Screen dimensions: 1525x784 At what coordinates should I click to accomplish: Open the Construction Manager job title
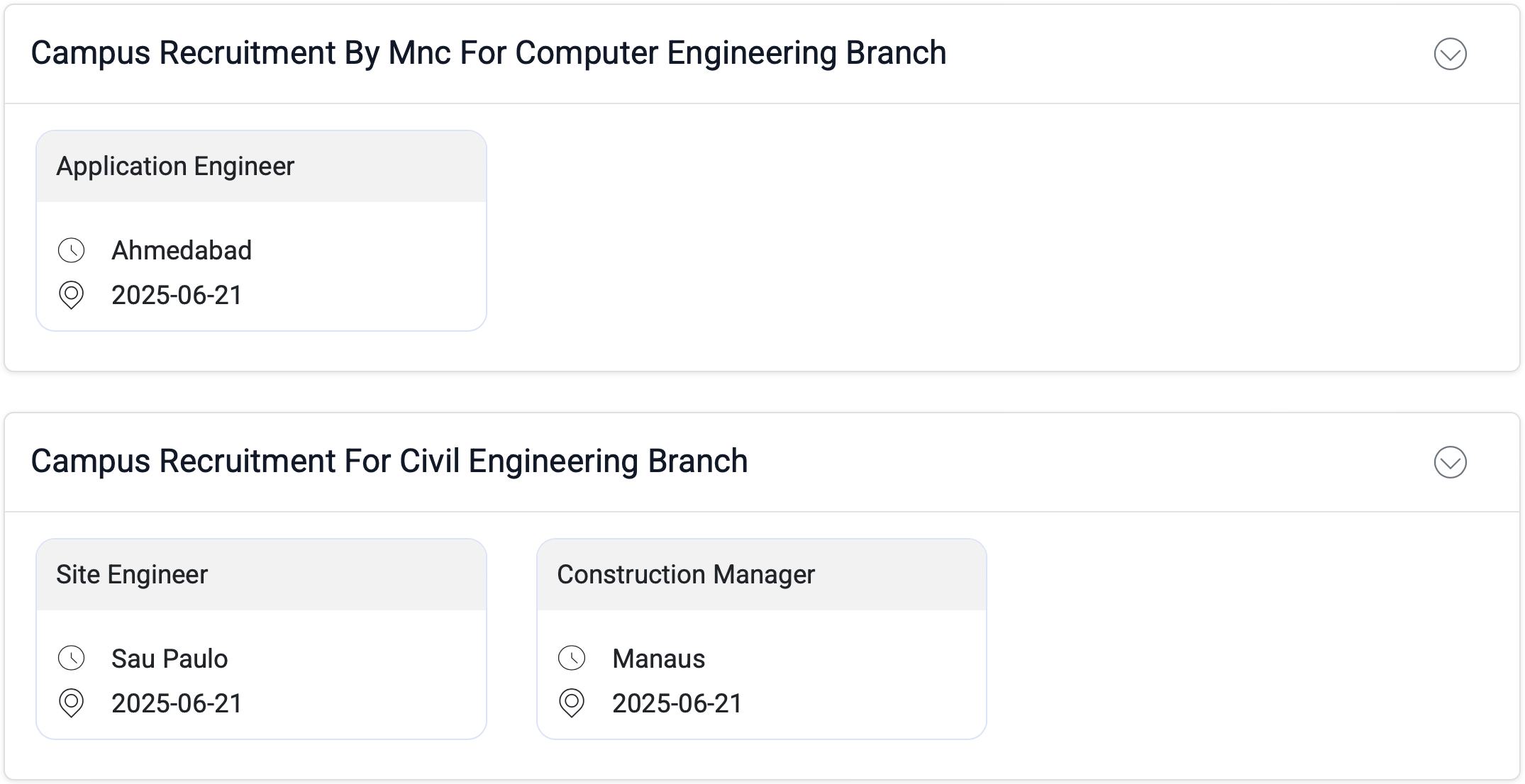pyautogui.click(x=686, y=575)
